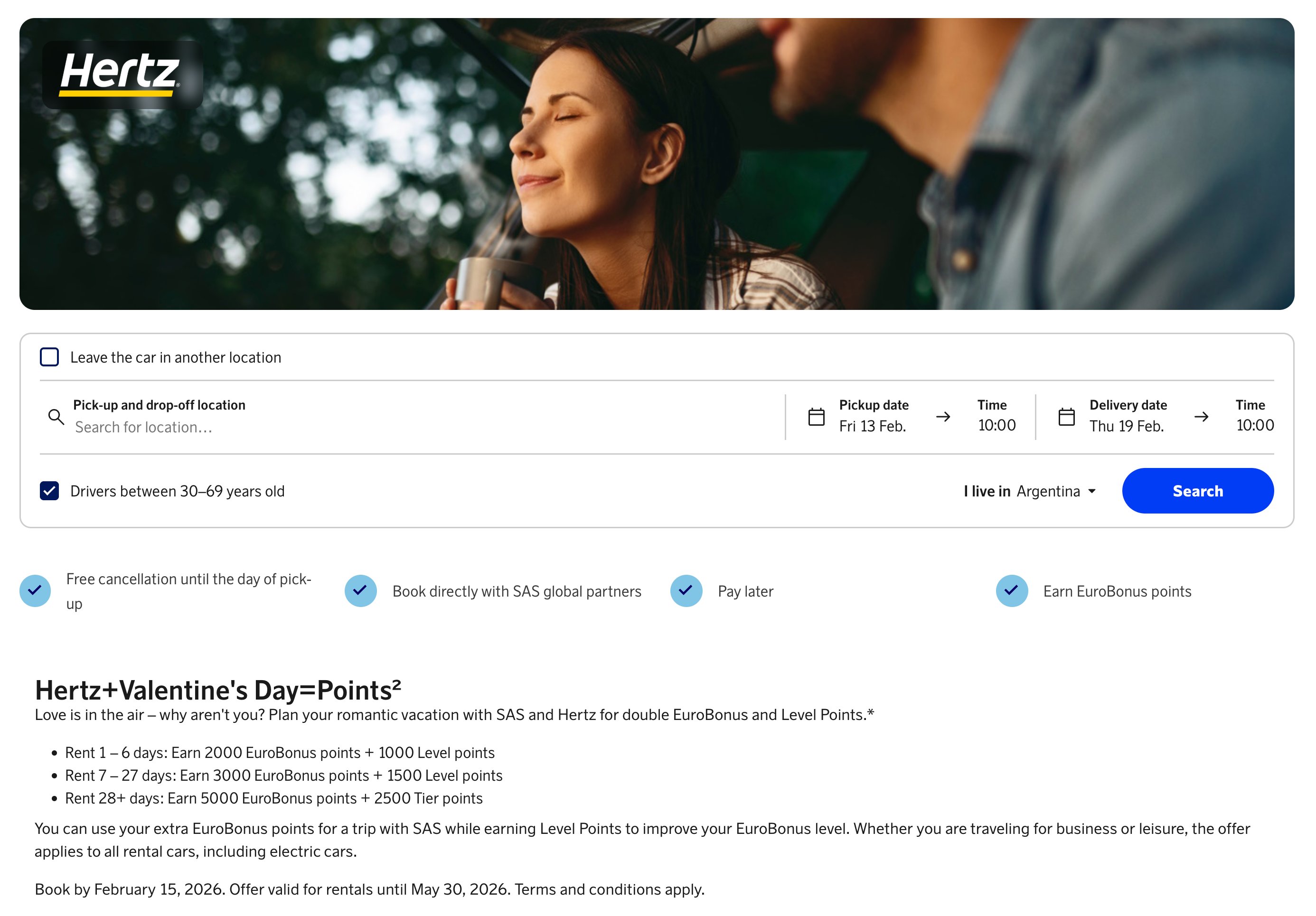
Task: Open the pickup date calendar icon
Action: pyautogui.click(x=816, y=416)
